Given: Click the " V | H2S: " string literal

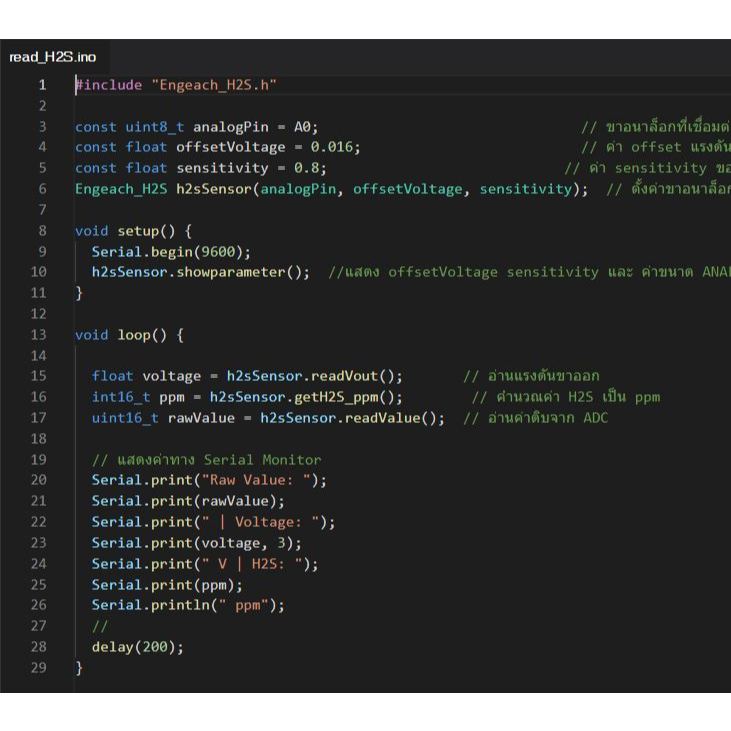Looking at the screenshot, I should 256,564.
